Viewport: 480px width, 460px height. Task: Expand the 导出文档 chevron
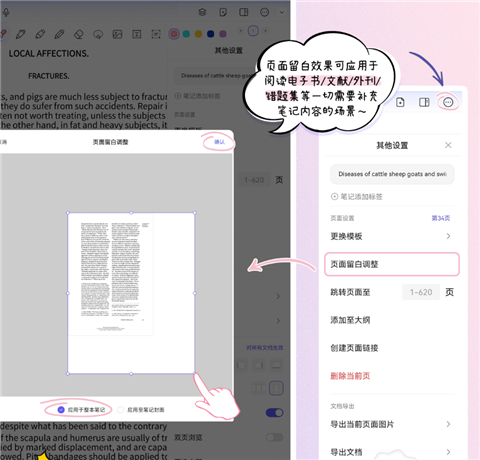pos(448,452)
